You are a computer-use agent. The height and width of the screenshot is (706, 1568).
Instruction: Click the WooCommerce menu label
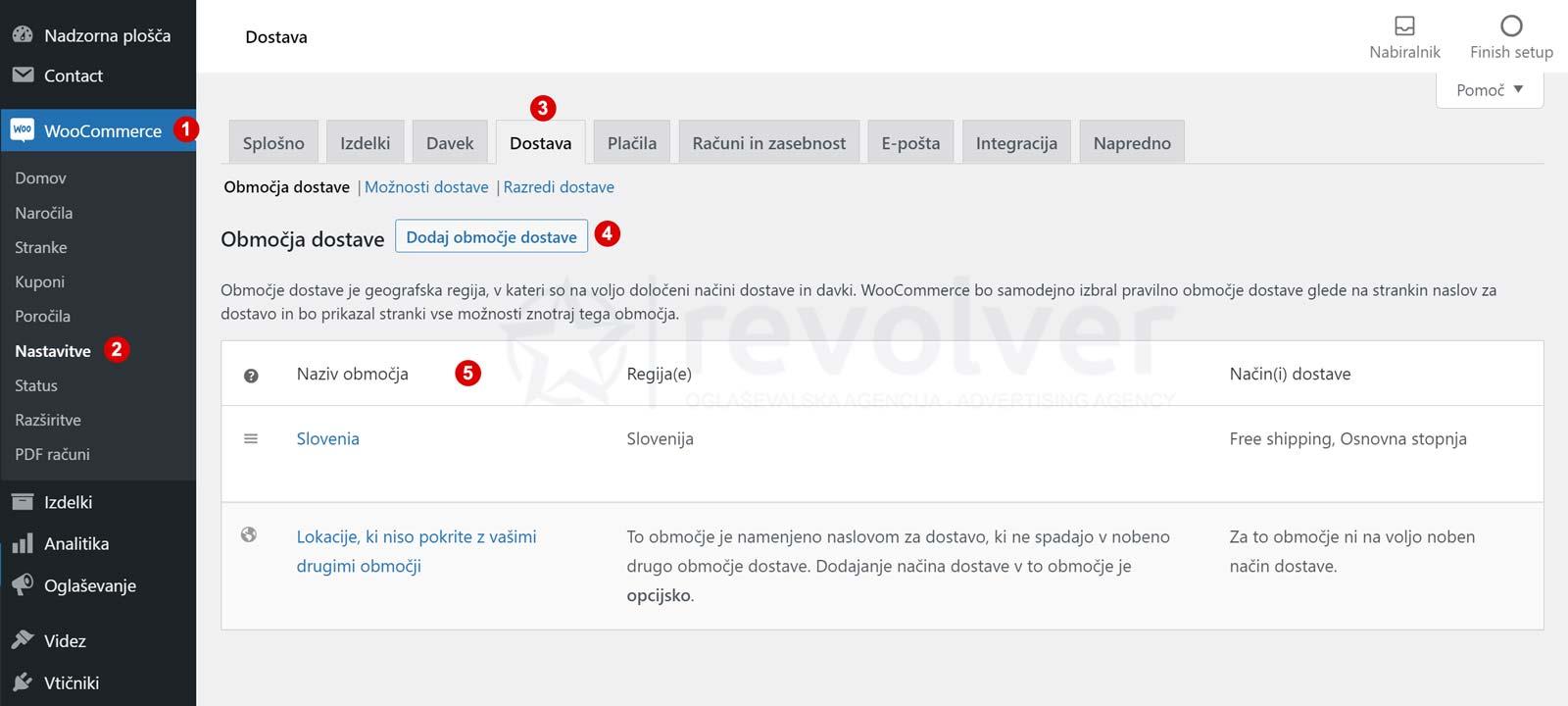click(103, 130)
